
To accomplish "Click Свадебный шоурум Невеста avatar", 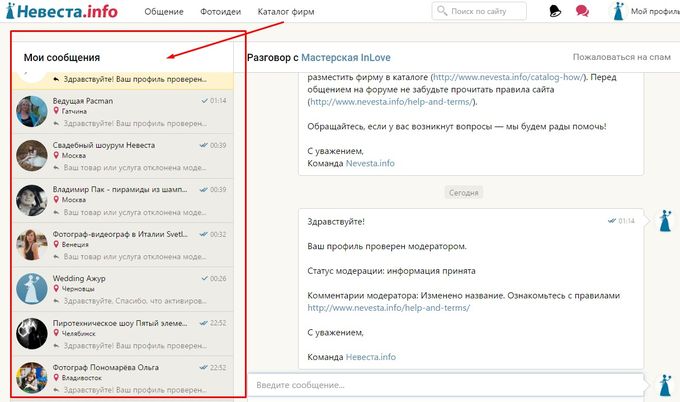I will (x=32, y=156).
